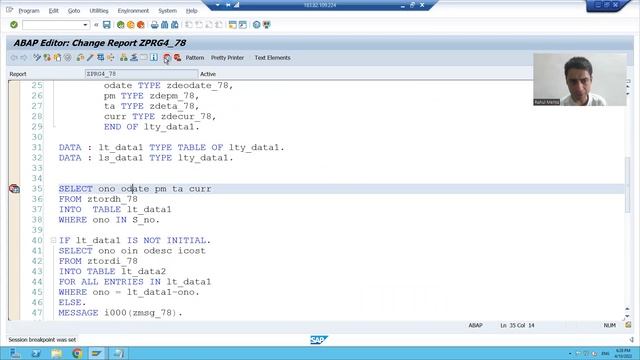Click the Active/Inactive switch icon
The image size is (640, 360).
point(47,58)
